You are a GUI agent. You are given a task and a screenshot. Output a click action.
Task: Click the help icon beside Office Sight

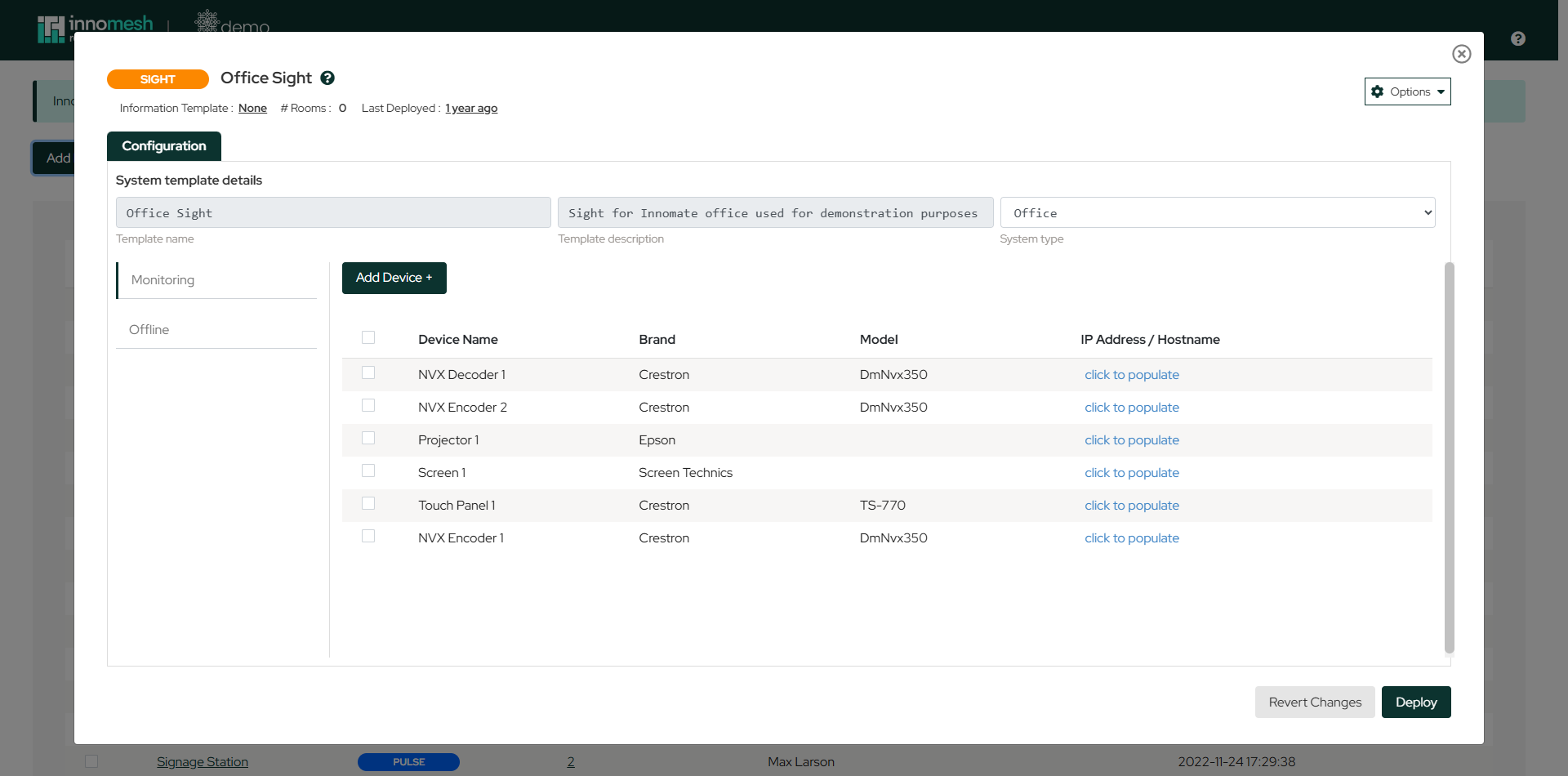(x=327, y=78)
